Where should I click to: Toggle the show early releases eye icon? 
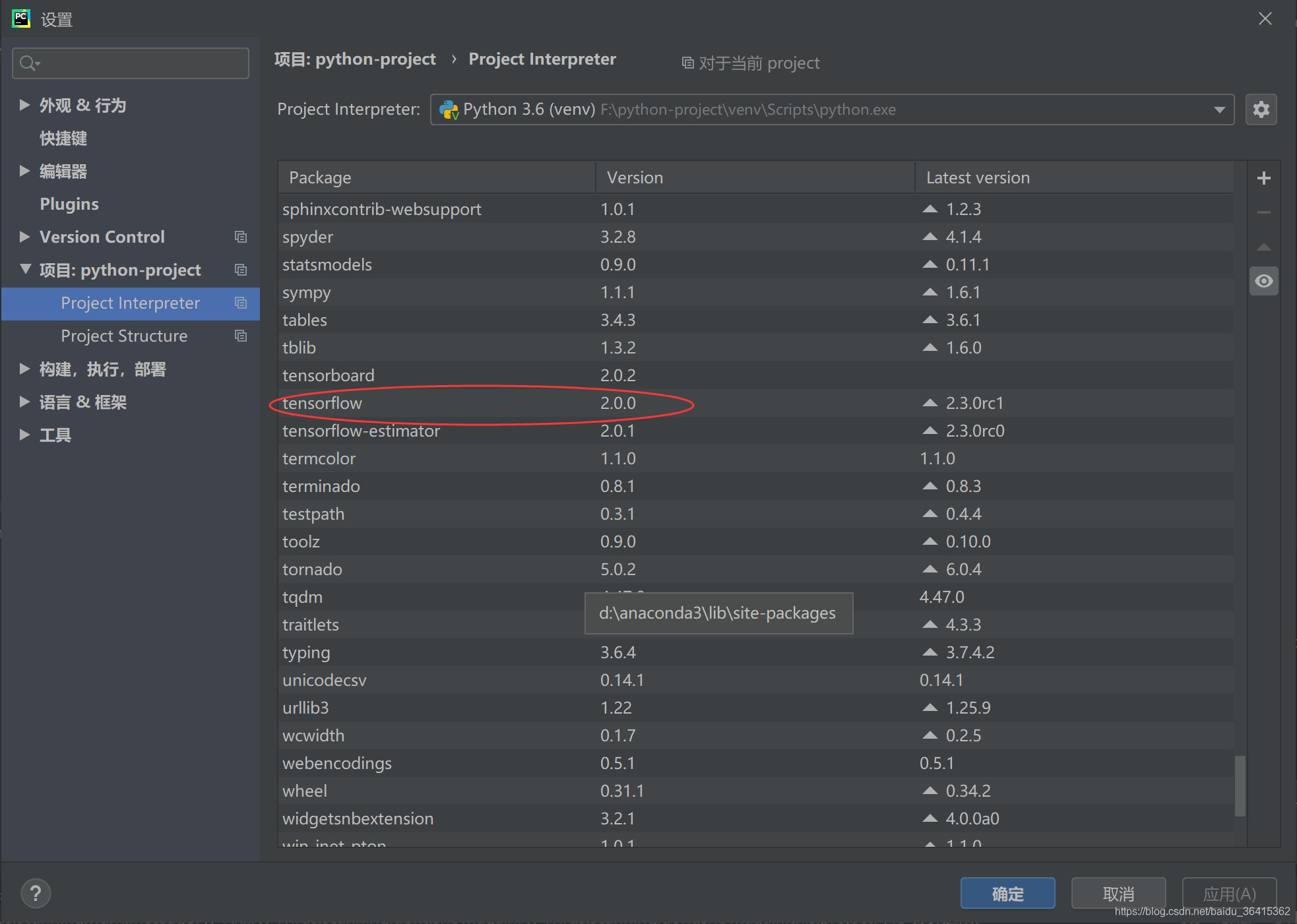coord(1263,282)
